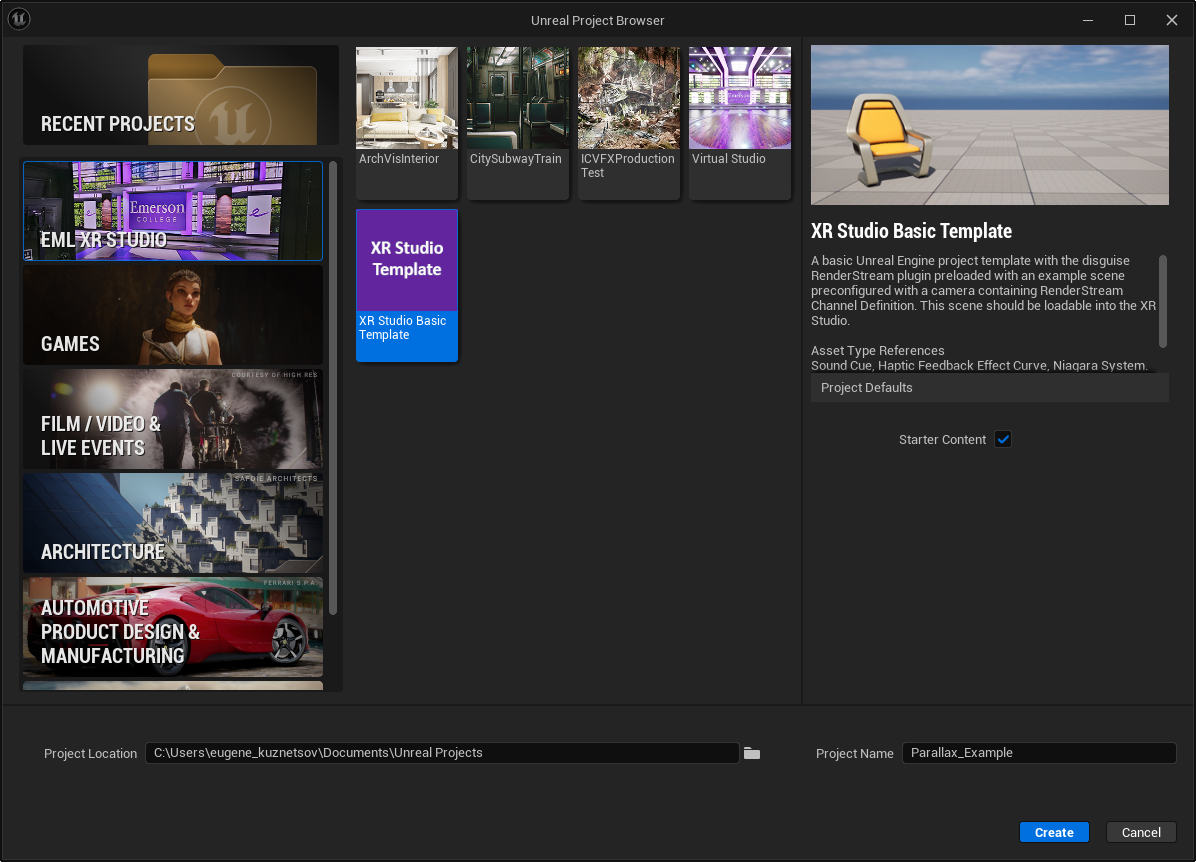Click the Asset Type References text
The height and width of the screenshot is (862, 1196).
point(877,351)
